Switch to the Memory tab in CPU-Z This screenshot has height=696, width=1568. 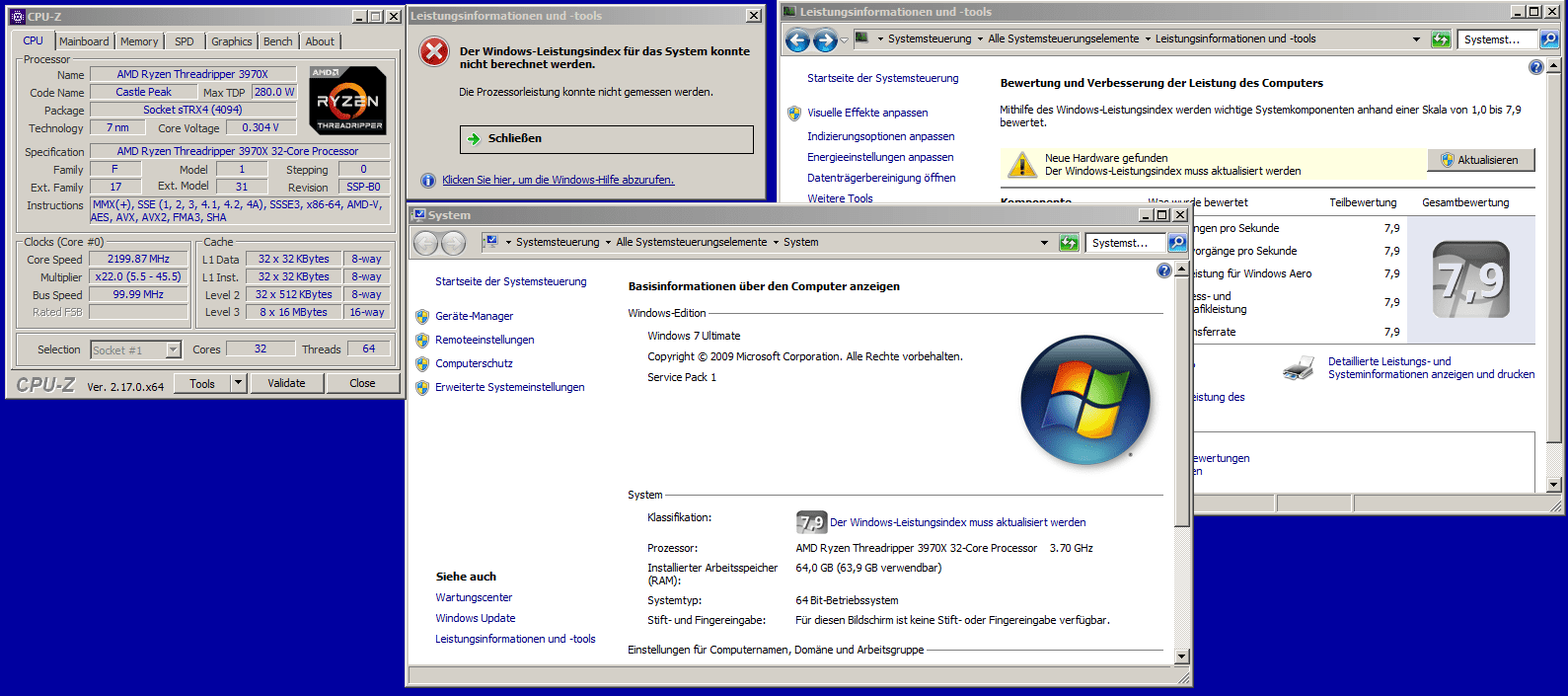139,41
